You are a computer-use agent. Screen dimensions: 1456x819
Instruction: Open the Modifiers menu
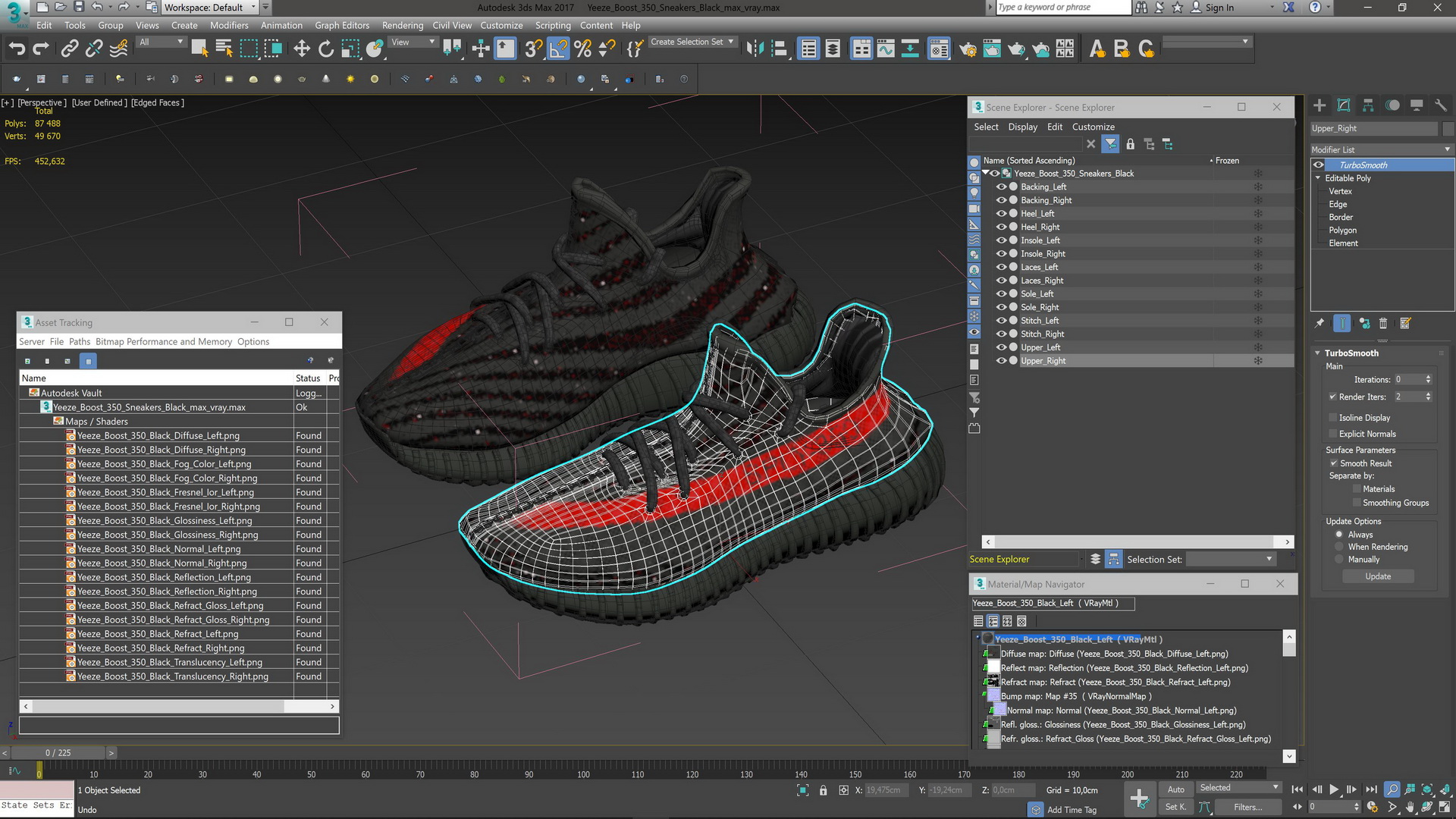click(229, 25)
